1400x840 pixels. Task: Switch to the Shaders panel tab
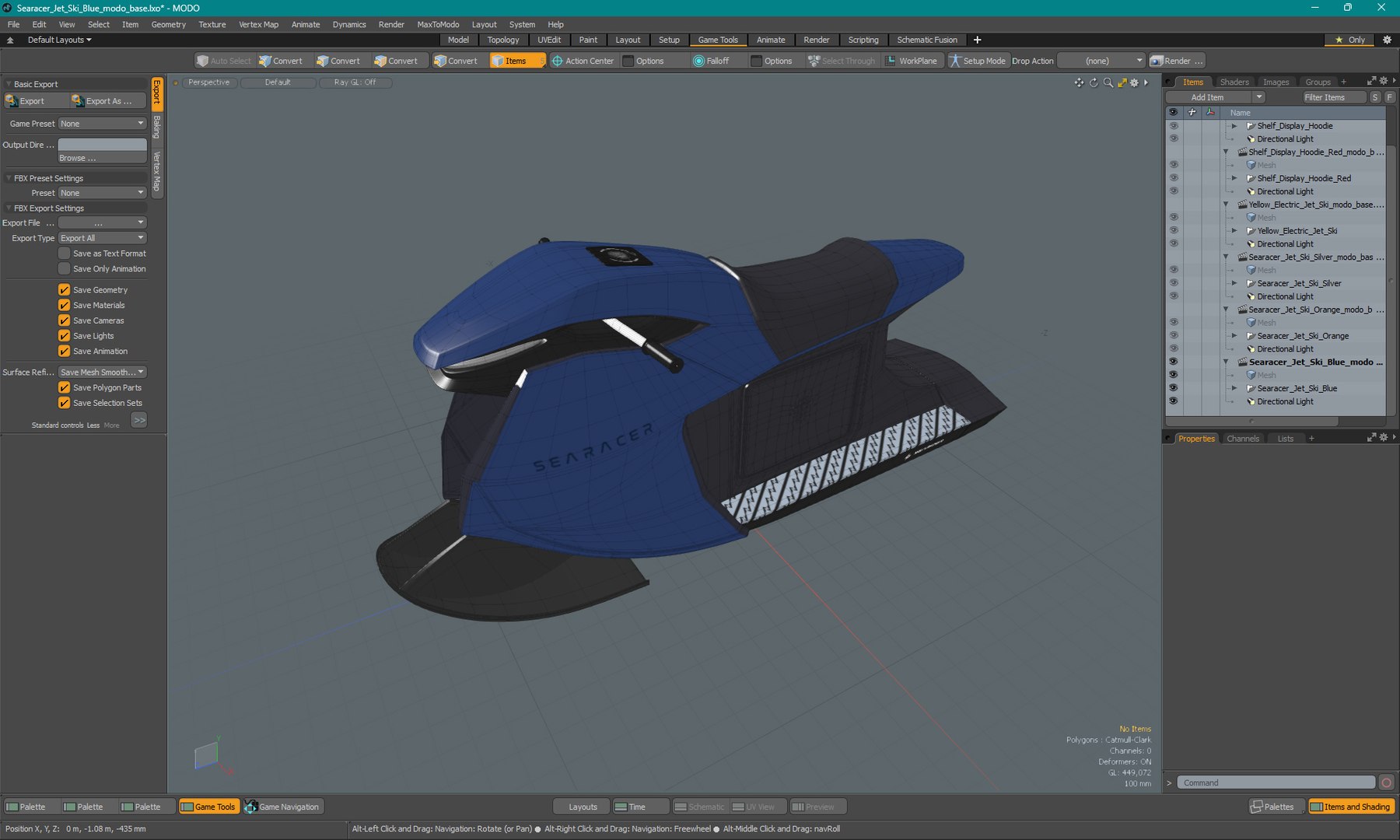tap(1234, 82)
